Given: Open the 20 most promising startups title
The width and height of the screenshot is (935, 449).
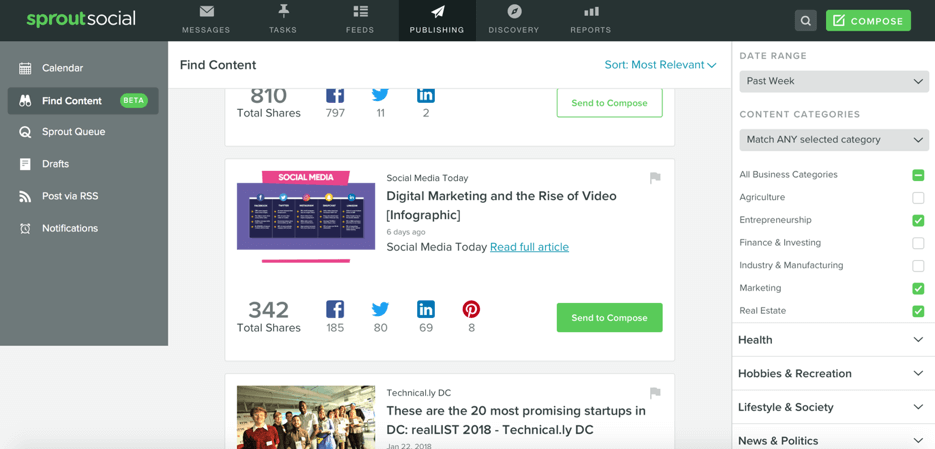Looking at the screenshot, I should tap(516, 420).
